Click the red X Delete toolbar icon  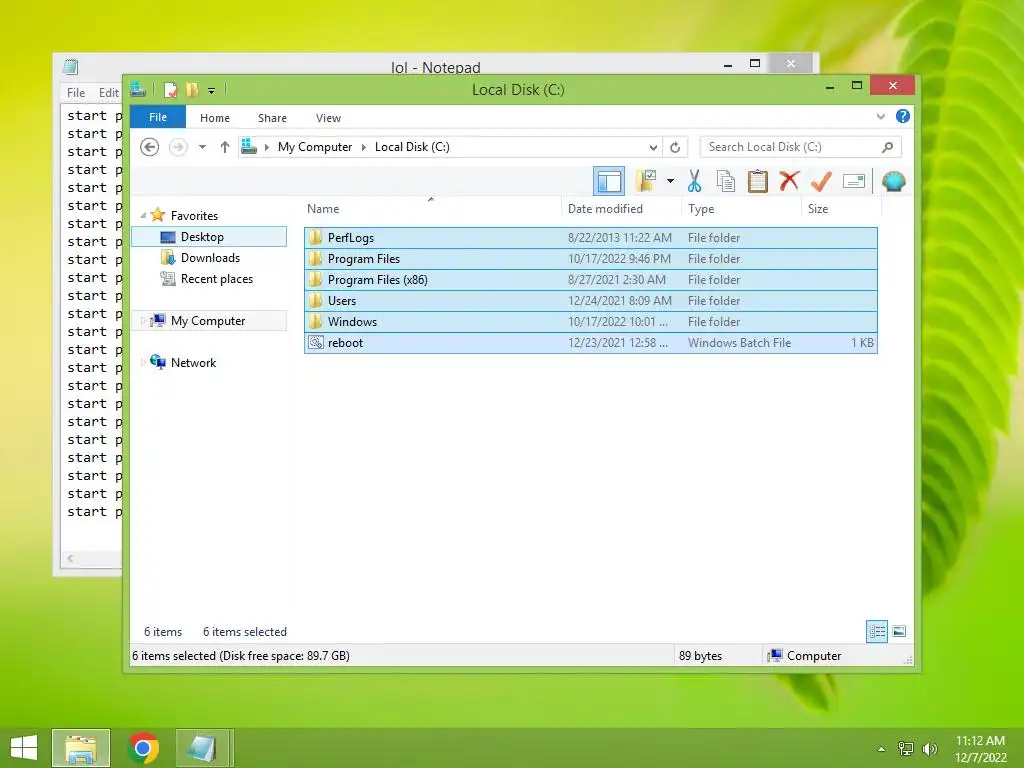click(x=789, y=180)
